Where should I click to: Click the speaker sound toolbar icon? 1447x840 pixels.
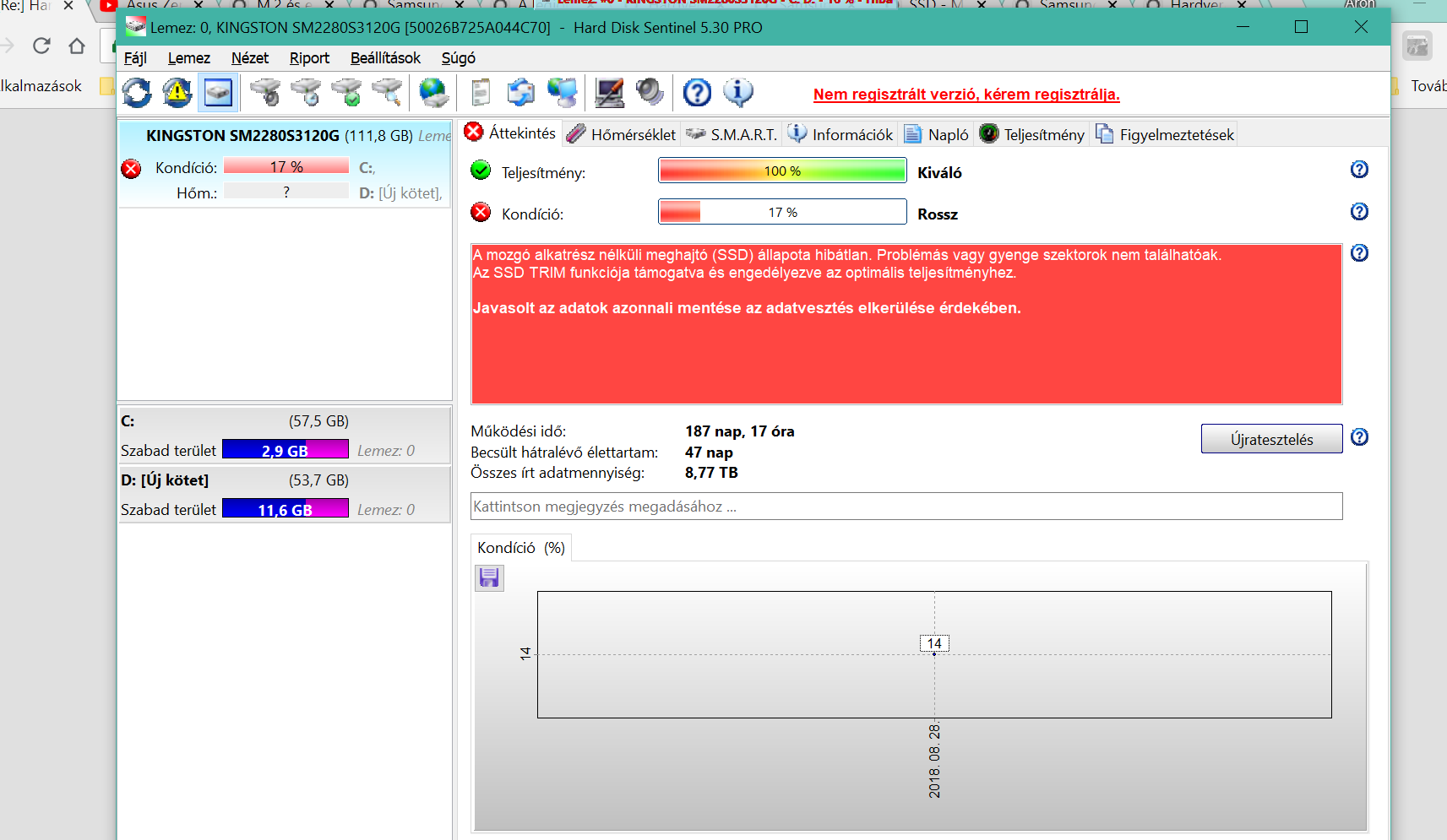(x=650, y=93)
